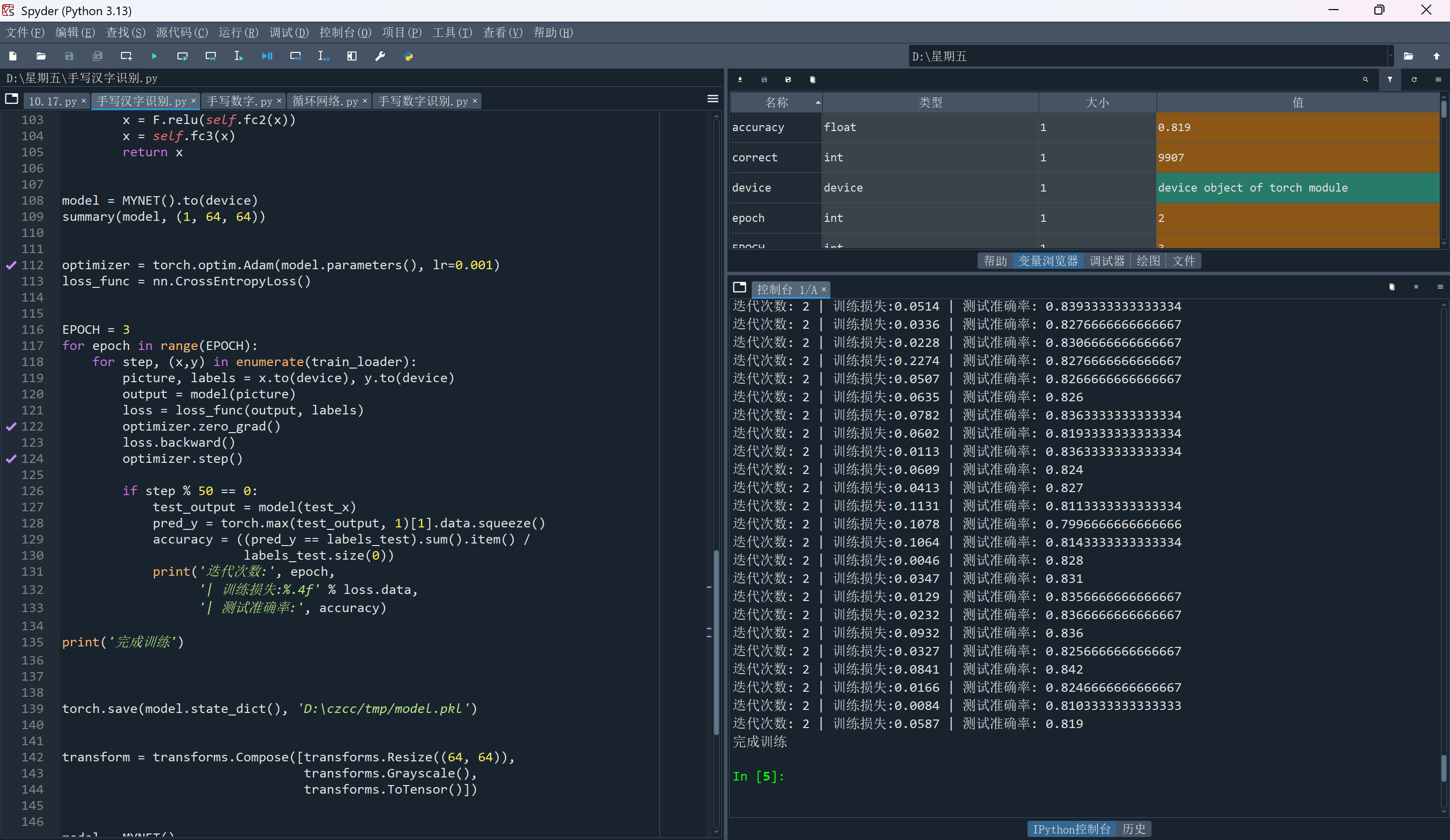Toggle the checkmark marker on line 122
The height and width of the screenshot is (840, 1450).
tap(11, 427)
